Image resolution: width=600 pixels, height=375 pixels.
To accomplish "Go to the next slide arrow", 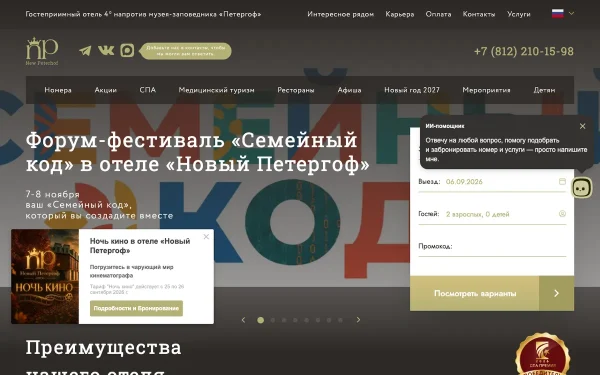I will point(358,320).
